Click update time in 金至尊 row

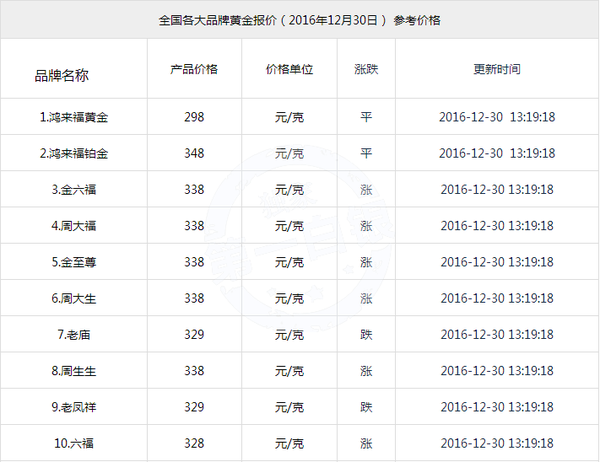point(497,262)
